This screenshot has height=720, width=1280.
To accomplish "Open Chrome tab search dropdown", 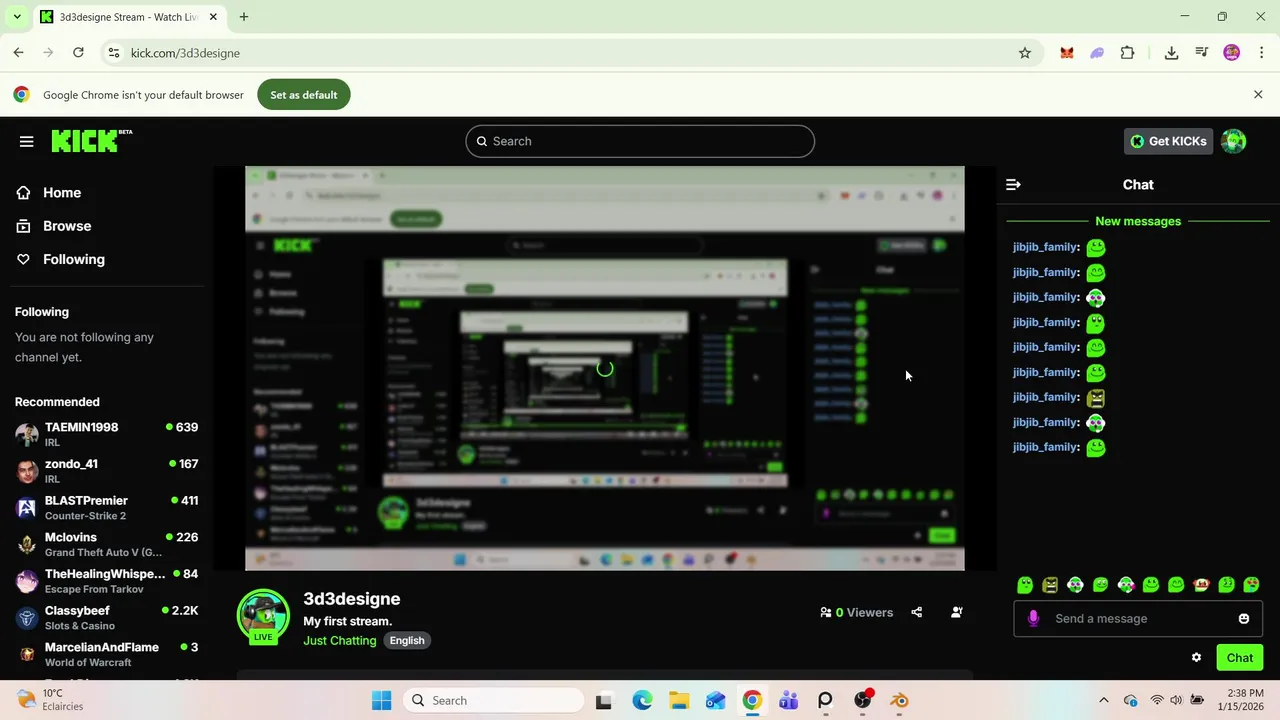I will pyautogui.click(x=17, y=17).
